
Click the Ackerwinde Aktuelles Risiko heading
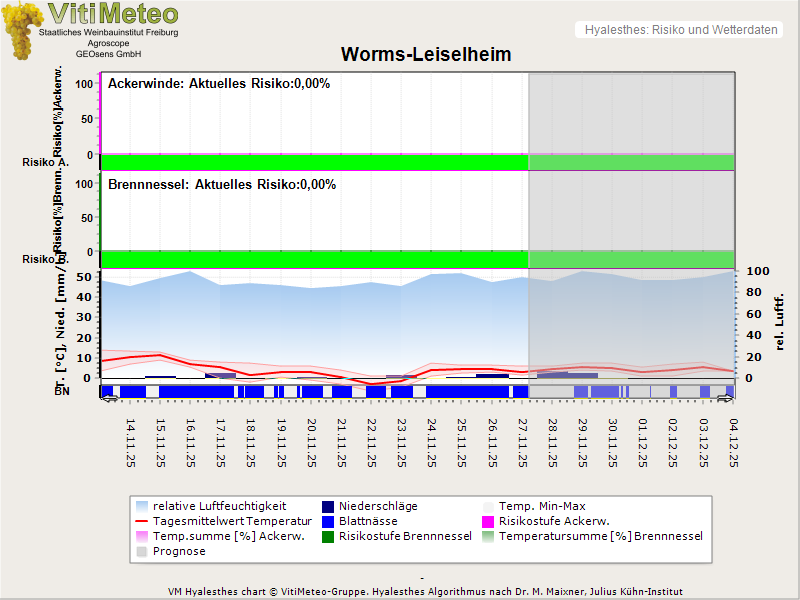tap(219, 84)
